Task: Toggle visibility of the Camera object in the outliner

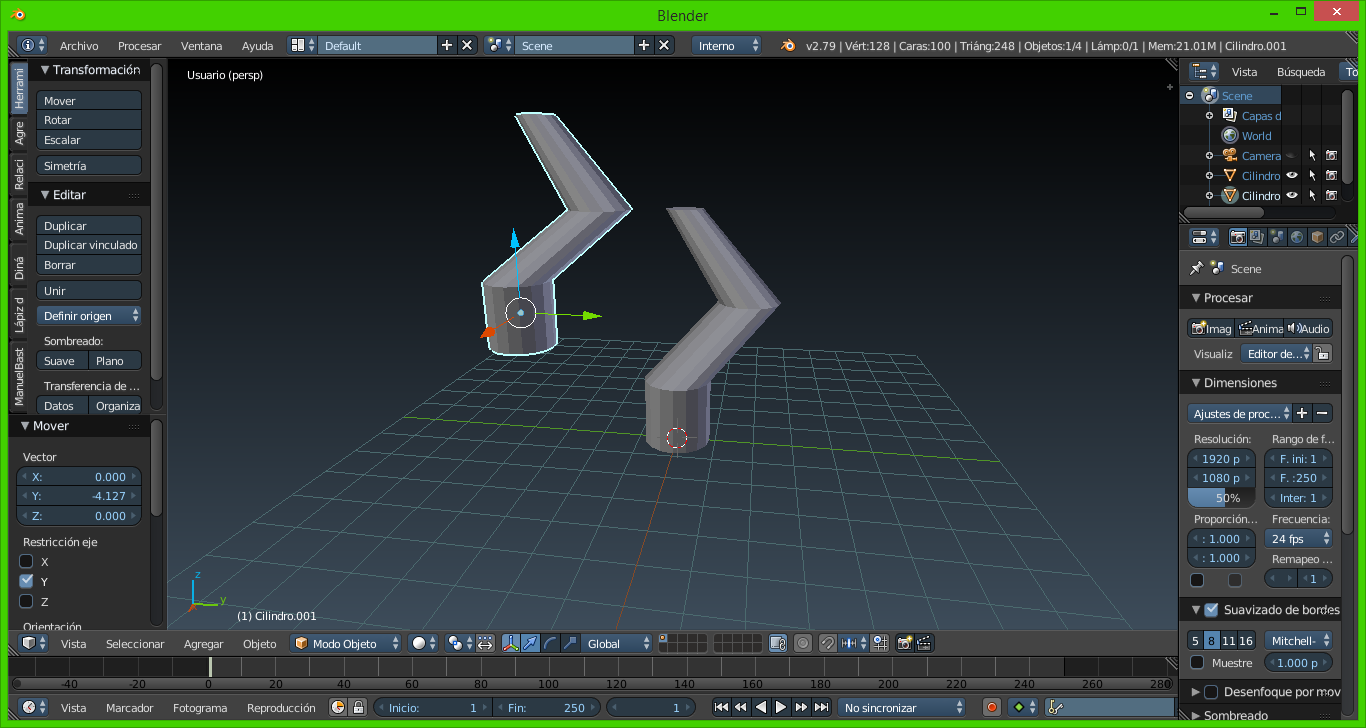Action: tap(1291, 156)
